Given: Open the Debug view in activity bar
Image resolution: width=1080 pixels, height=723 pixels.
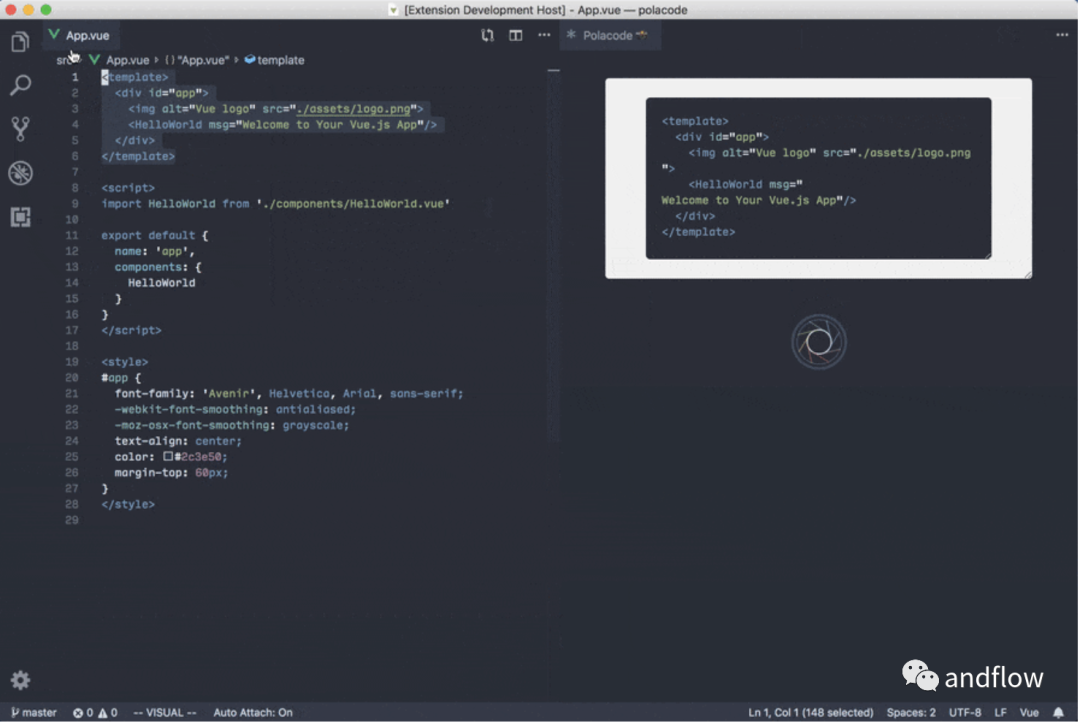Looking at the screenshot, I should pyautogui.click(x=21, y=173).
